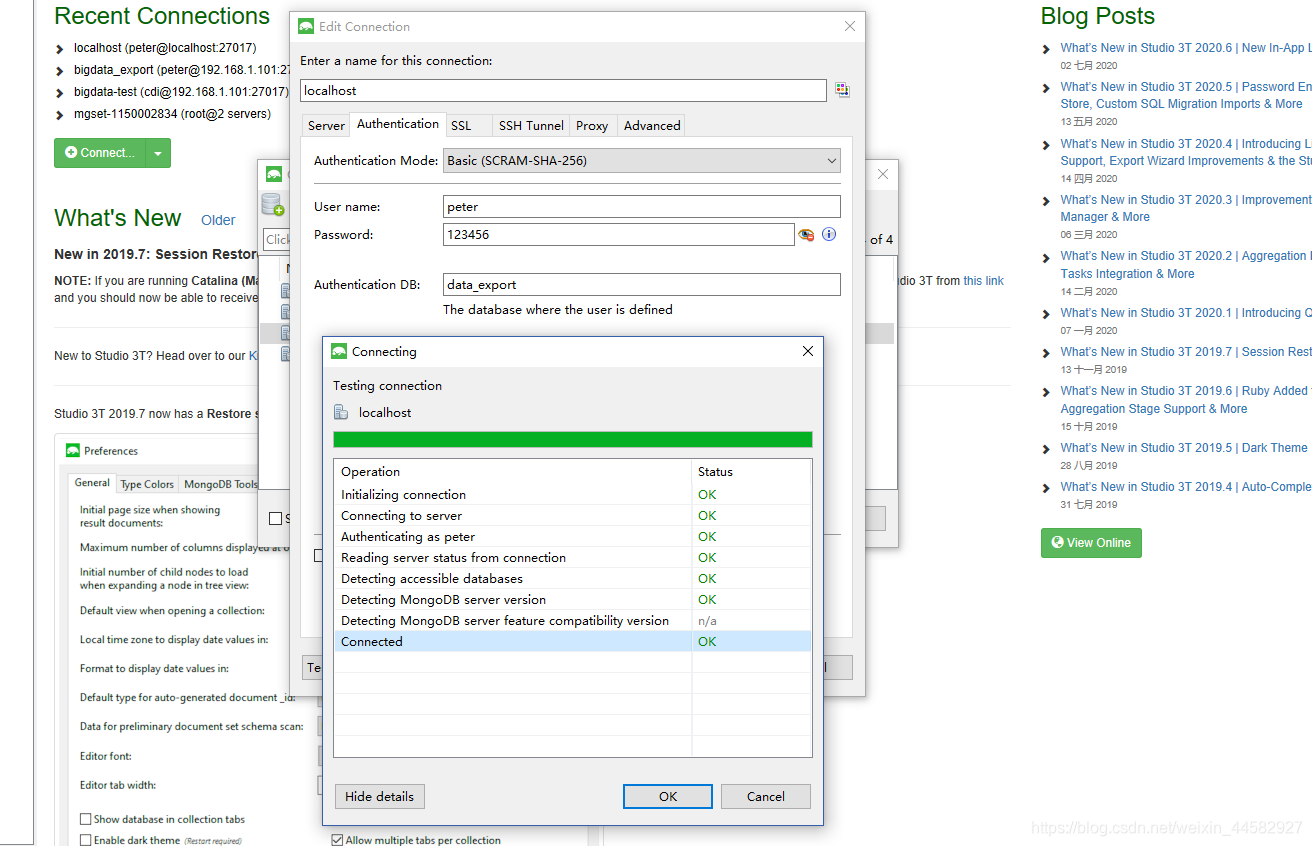Expand the bigdata_export recent connection chevron
Image resolution: width=1312 pixels, height=846 pixels.
click(61, 71)
